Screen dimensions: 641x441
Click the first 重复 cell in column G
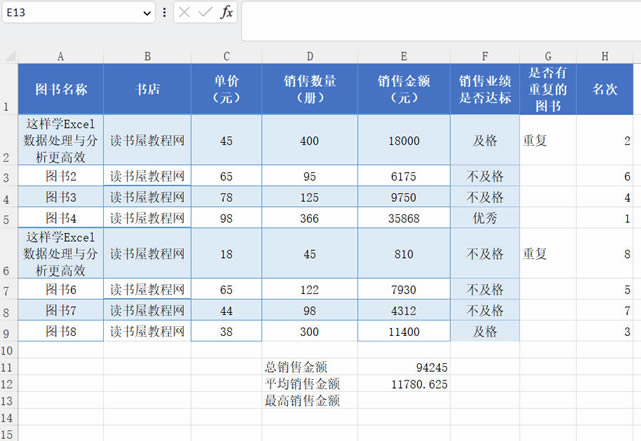pos(547,141)
